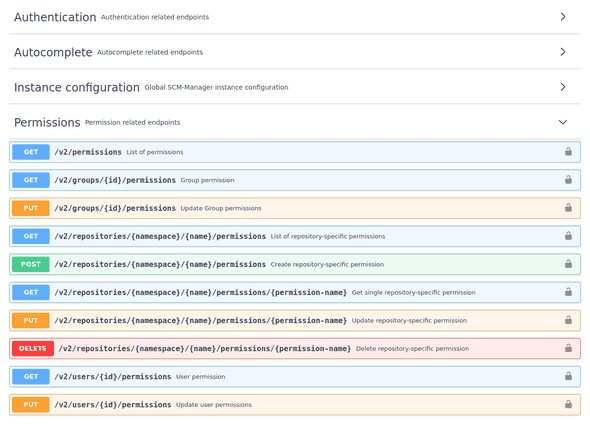
Task: Open POST row repositories permissions path
Action: point(160,264)
